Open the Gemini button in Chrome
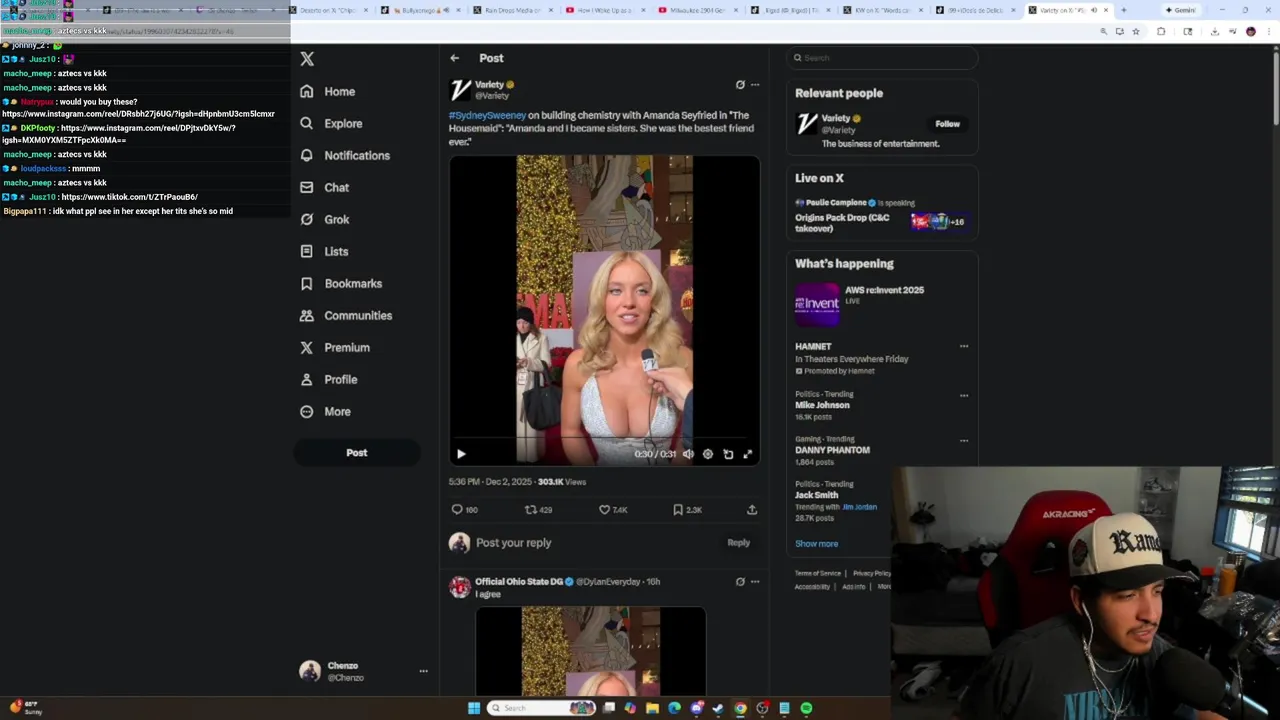This screenshot has width=1280, height=720. (x=1181, y=10)
